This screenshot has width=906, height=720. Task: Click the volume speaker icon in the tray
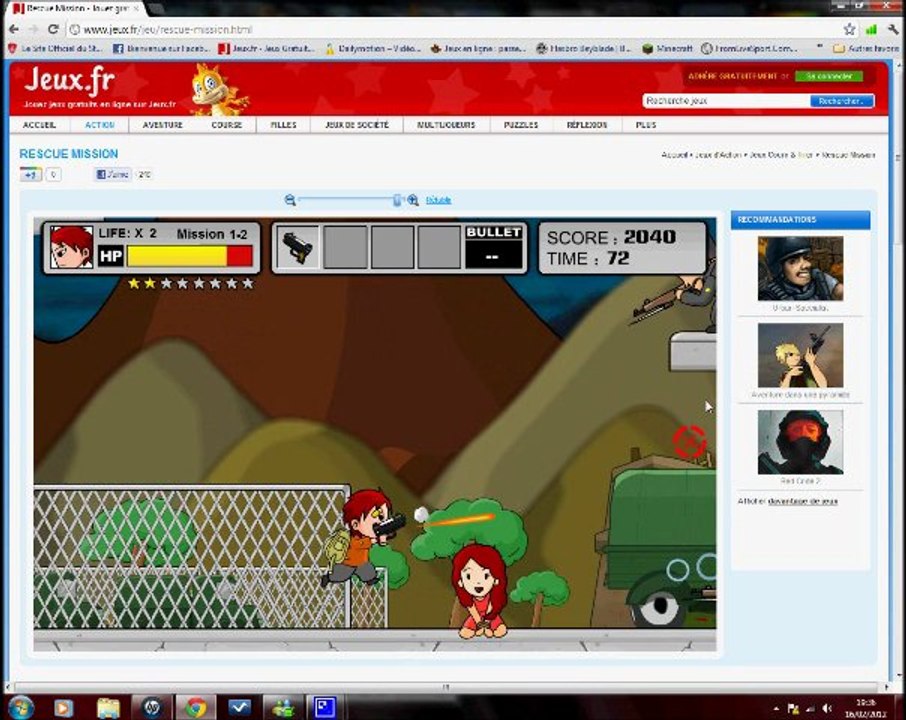click(827, 708)
